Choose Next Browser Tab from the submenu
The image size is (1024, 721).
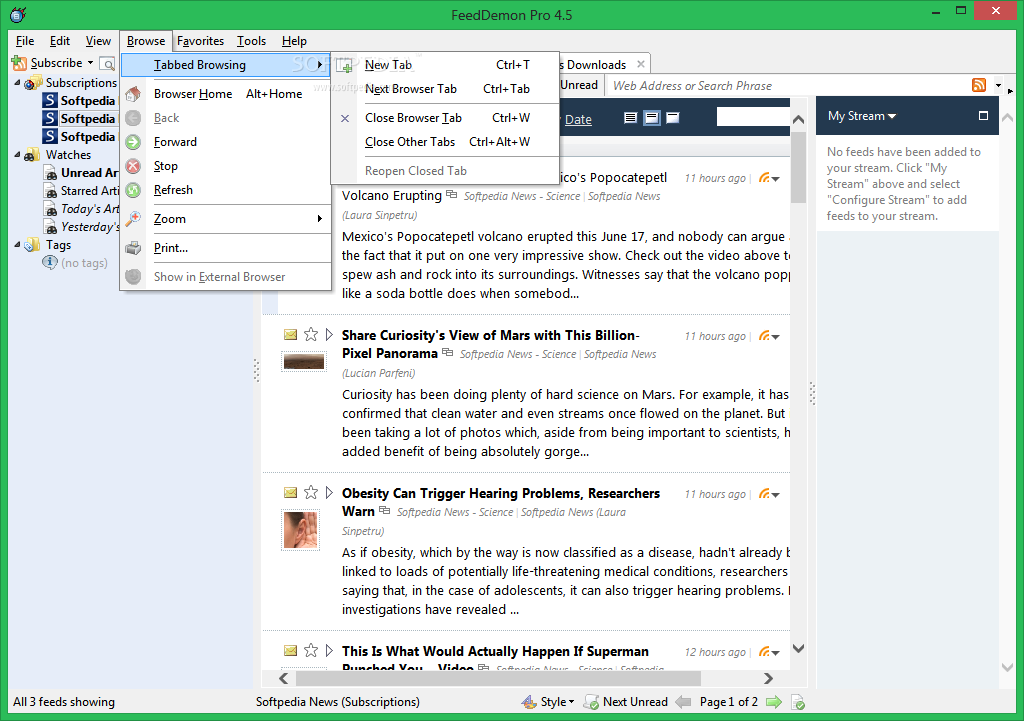(x=445, y=89)
